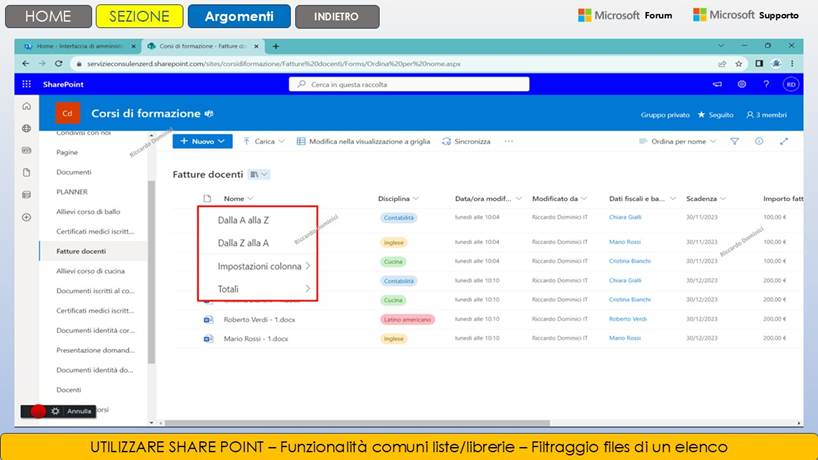This screenshot has height=460, width=818.
Task: Expand the Carica upload dropdown
Action: coord(264,141)
